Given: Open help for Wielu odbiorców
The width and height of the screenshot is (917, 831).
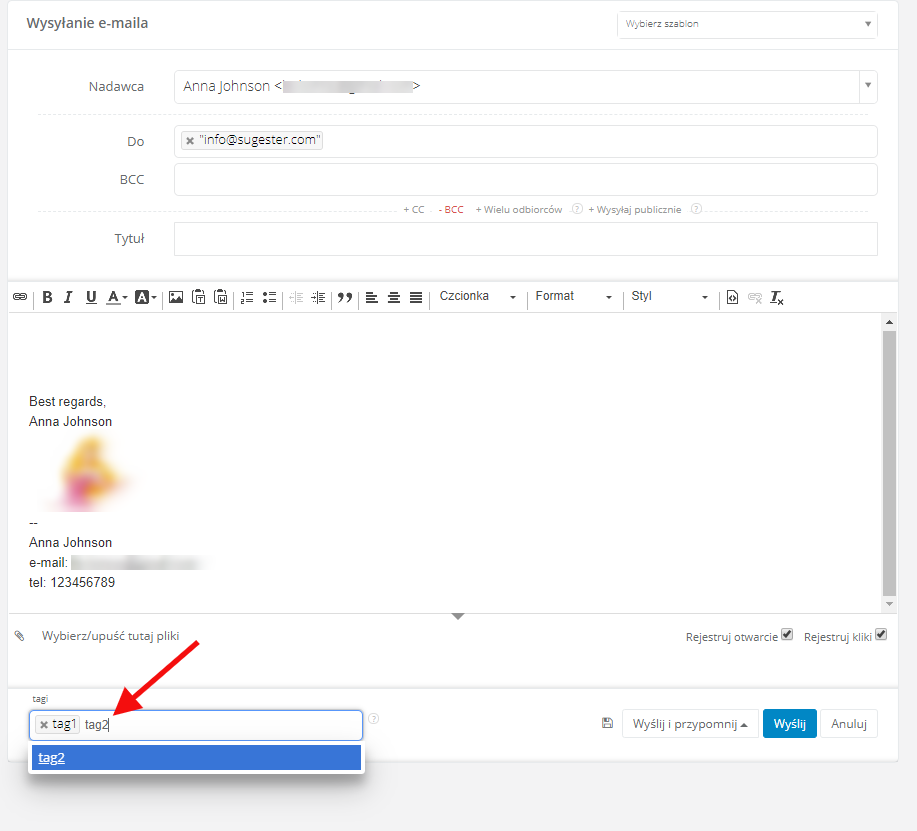Looking at the screenshot, I should click(577, 209).
